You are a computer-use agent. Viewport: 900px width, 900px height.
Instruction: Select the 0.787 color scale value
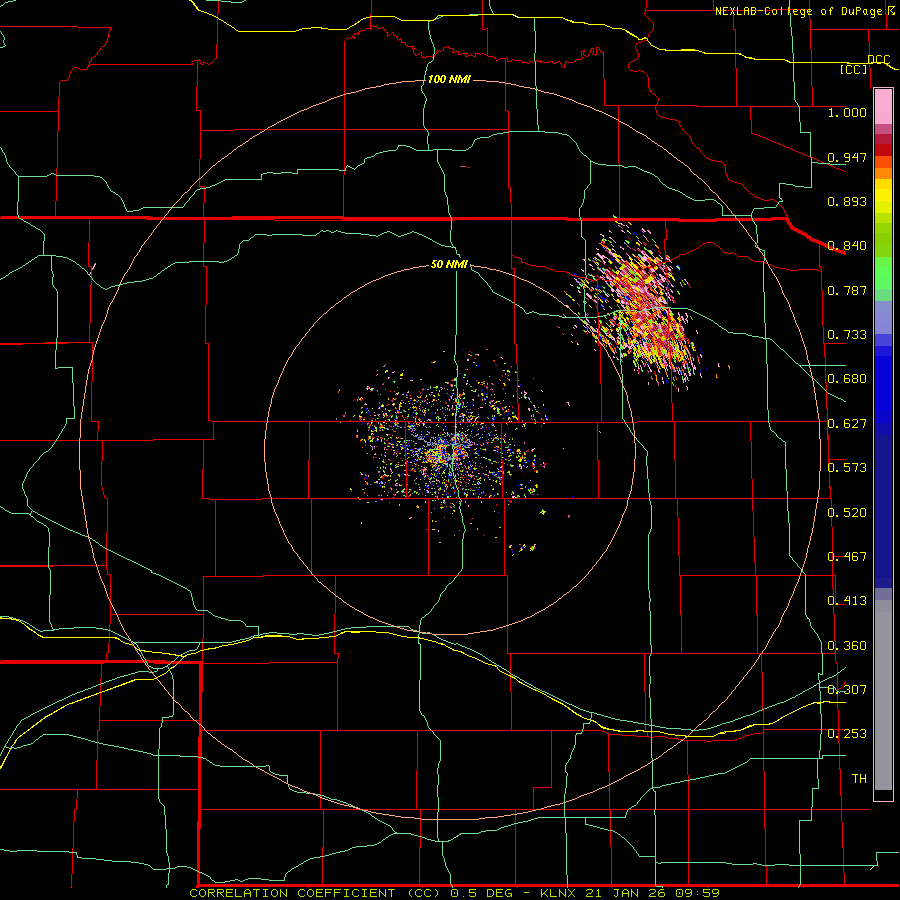coord(847,290)
